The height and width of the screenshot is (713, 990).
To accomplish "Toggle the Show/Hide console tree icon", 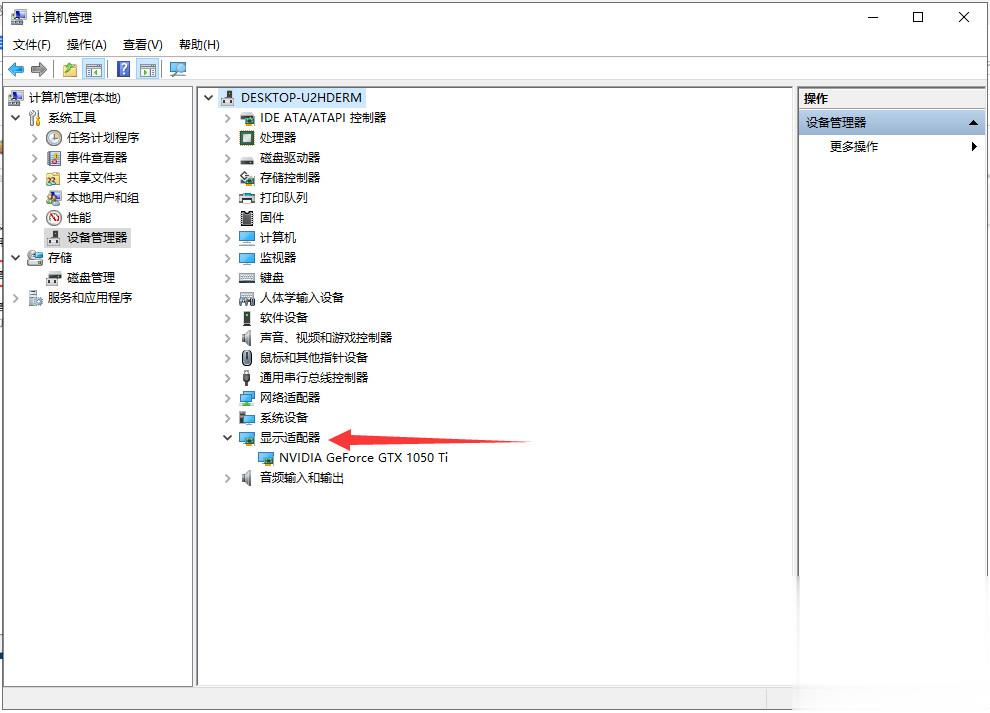I will tap(94, 69).
